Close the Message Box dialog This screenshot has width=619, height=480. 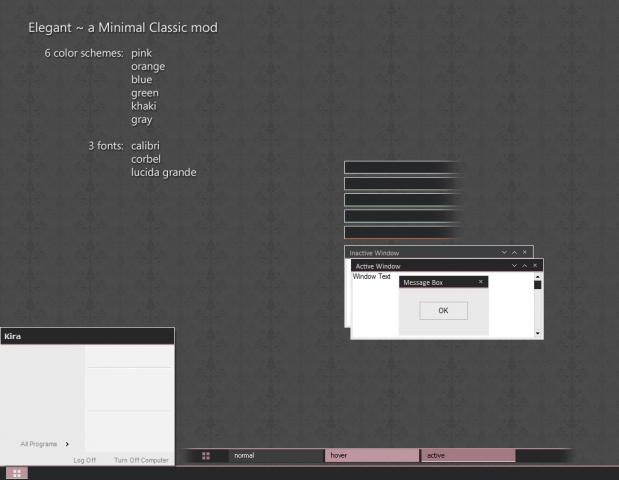click(x=480, y=282)
